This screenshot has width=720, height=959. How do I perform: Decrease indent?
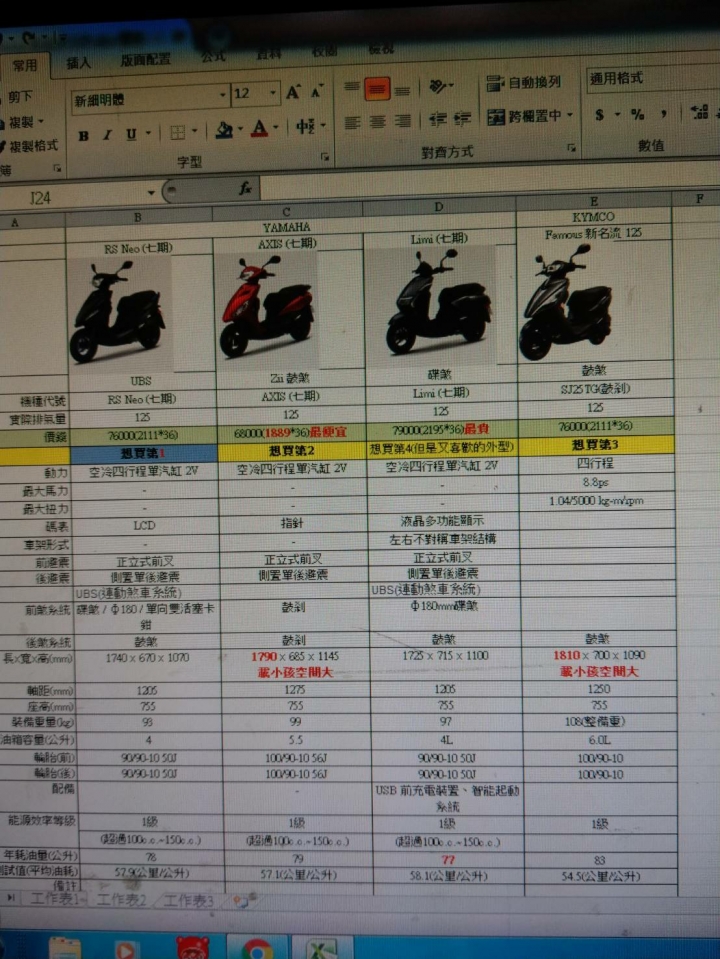(x=437, y=120)
